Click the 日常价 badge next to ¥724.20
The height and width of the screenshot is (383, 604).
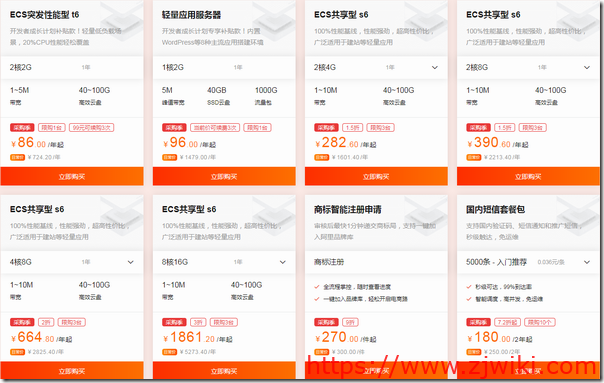tap(17, 157)
